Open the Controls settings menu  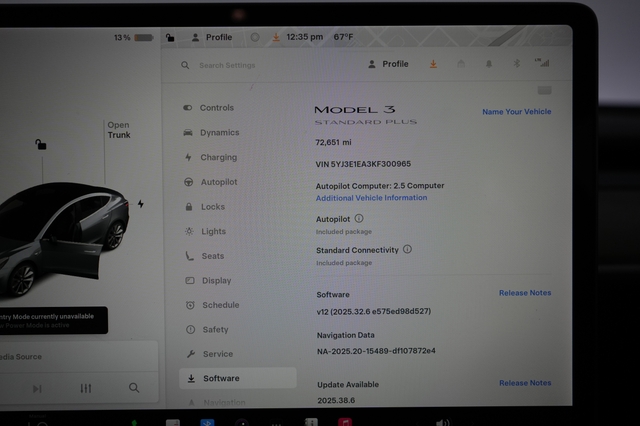pyautogui.click(x=209, y=108)
